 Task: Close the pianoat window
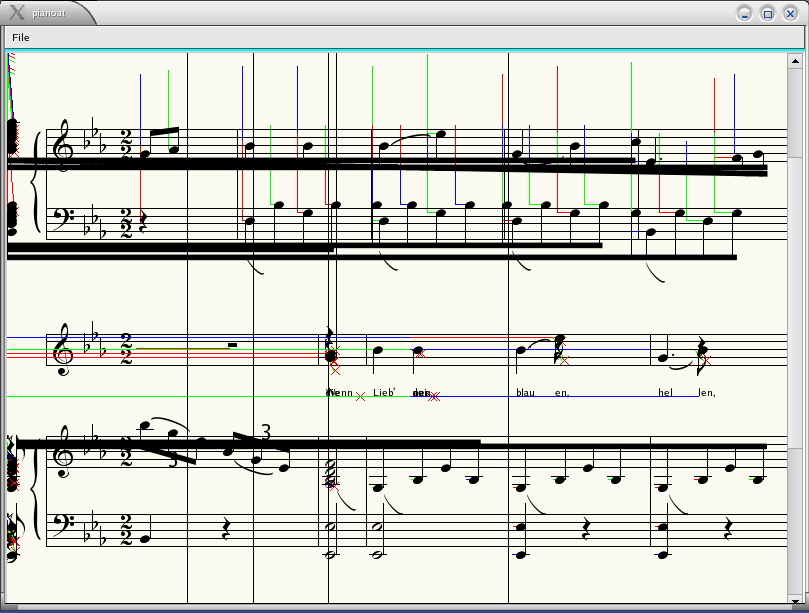coord(790,13)
